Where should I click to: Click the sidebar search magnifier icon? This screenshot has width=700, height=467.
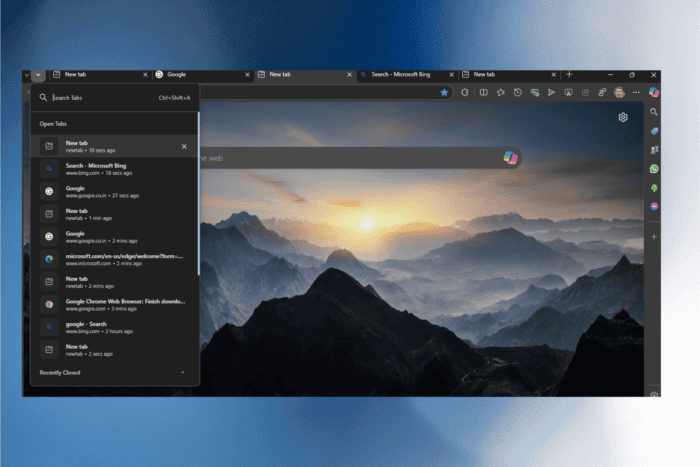point(654,112)
